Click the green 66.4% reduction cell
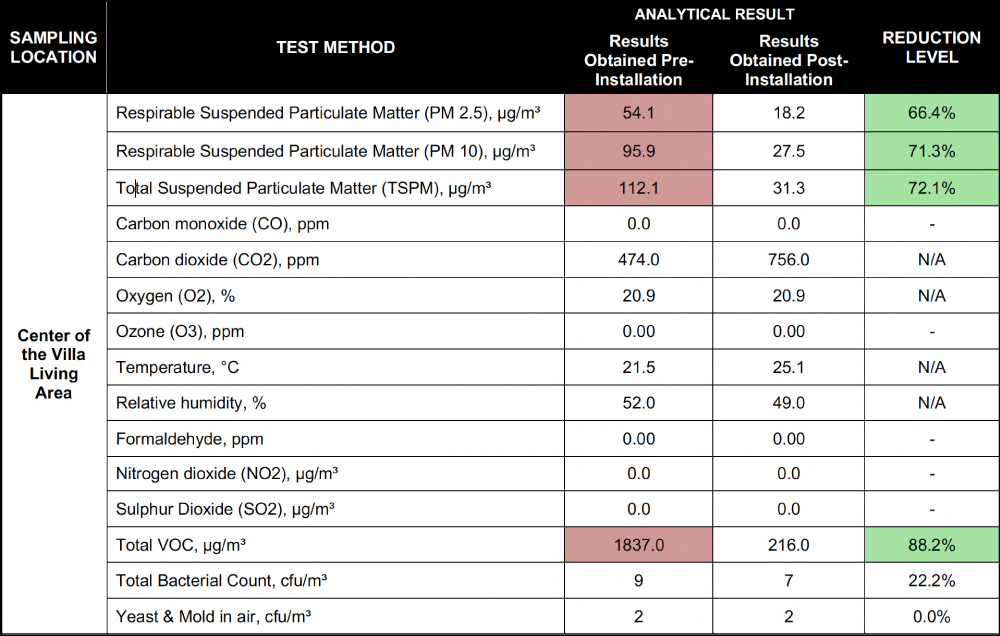The width and height of the screenshot is (1000, 636). coord(931,113)
